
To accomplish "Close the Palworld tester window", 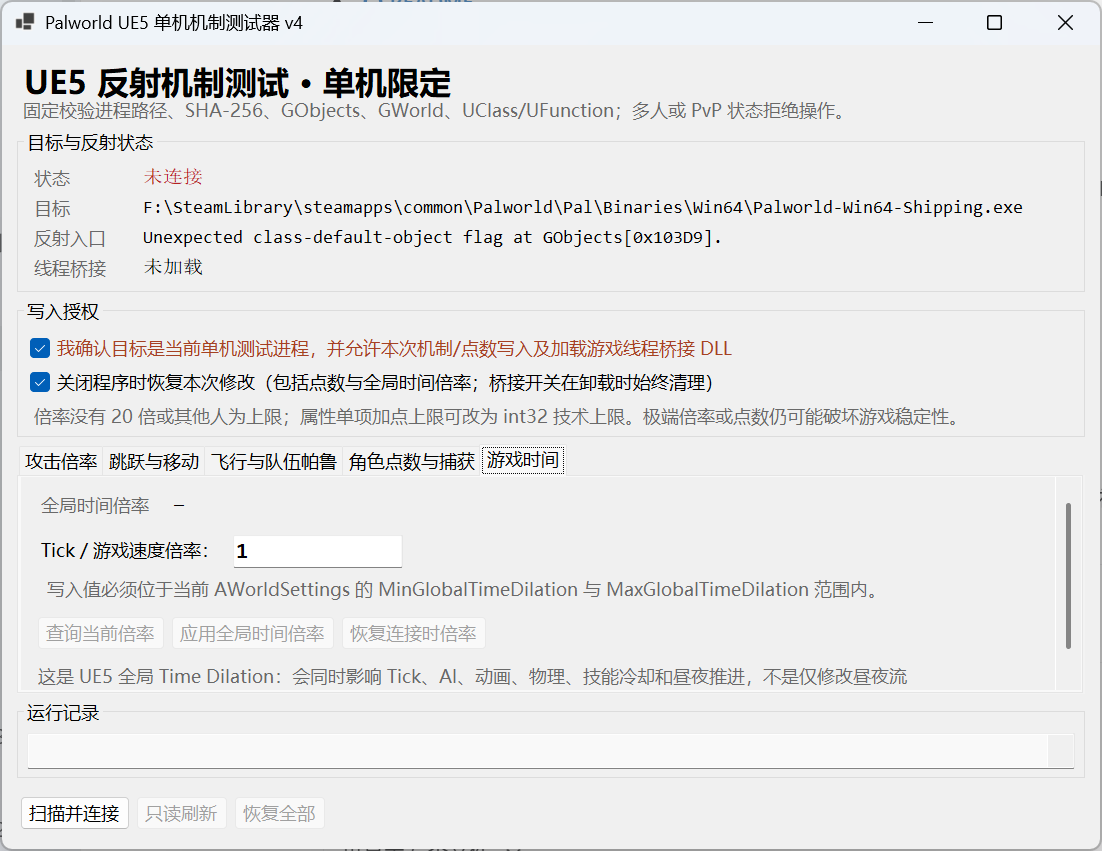I will pyautogui.click(x=1065, y=22).
